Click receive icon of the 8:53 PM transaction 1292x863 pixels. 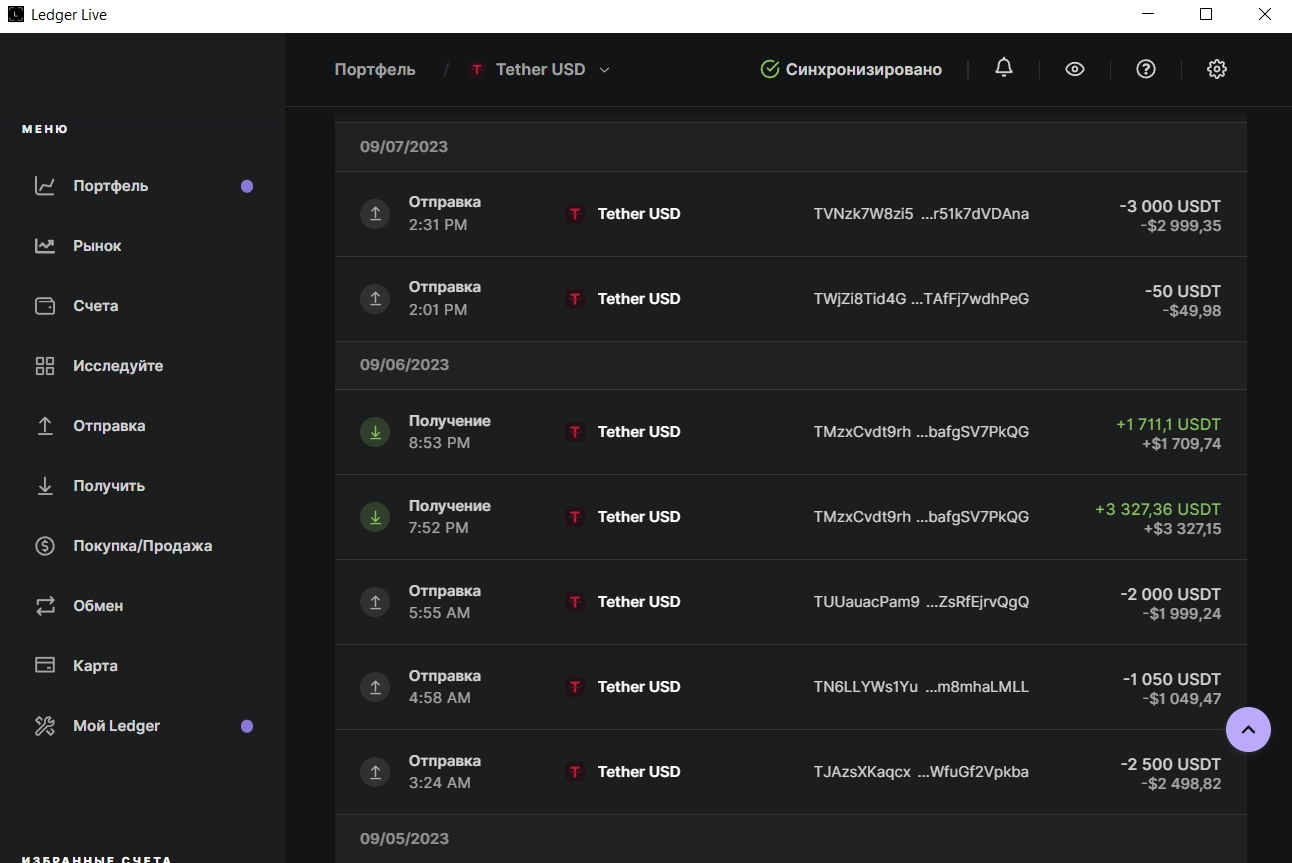(x=375, y=432)
